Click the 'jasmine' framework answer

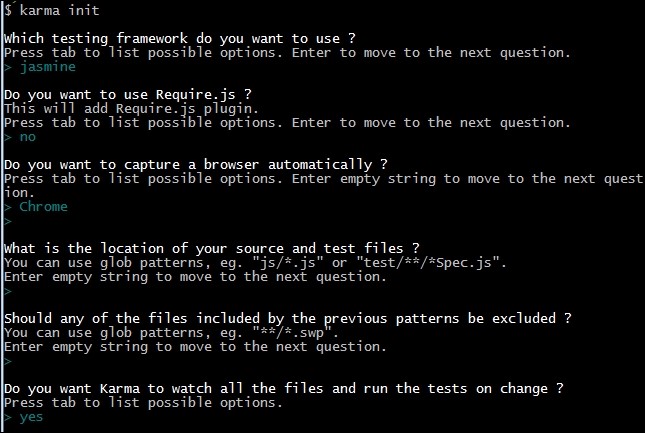tap(48, 67)
